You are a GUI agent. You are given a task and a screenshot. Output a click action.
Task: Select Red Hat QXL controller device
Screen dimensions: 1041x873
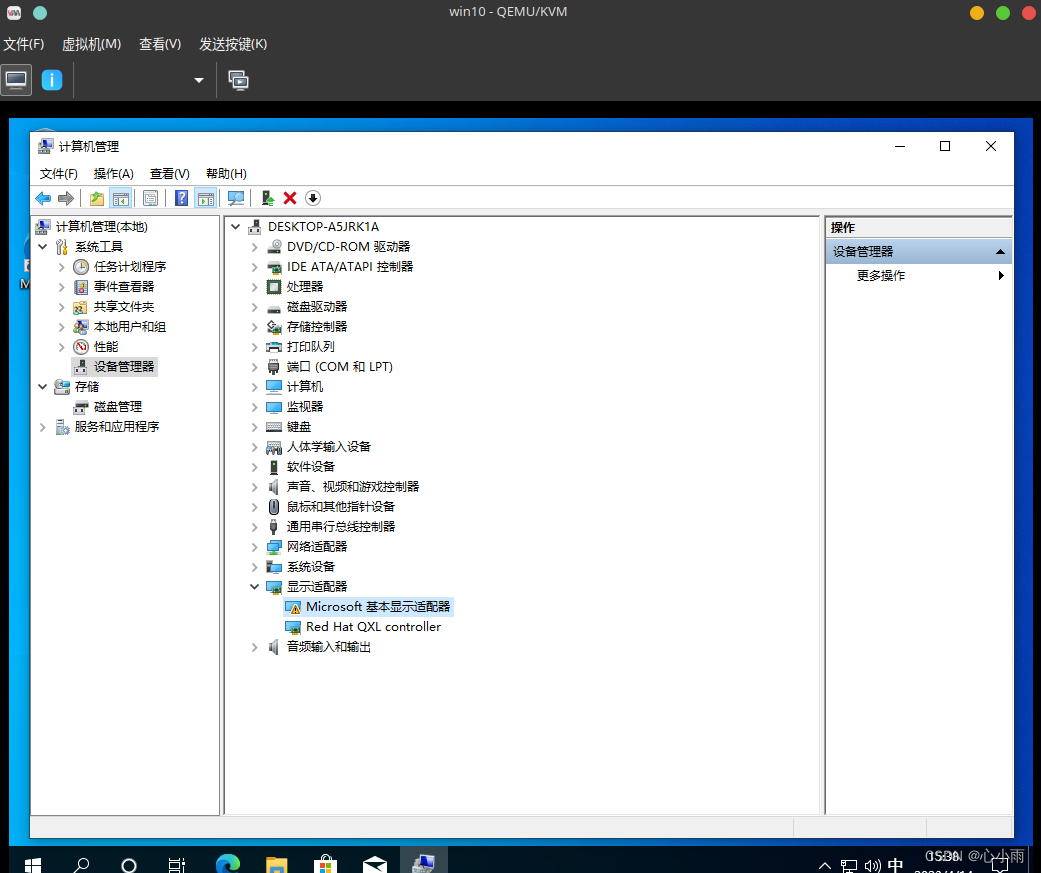click(373, 627)
